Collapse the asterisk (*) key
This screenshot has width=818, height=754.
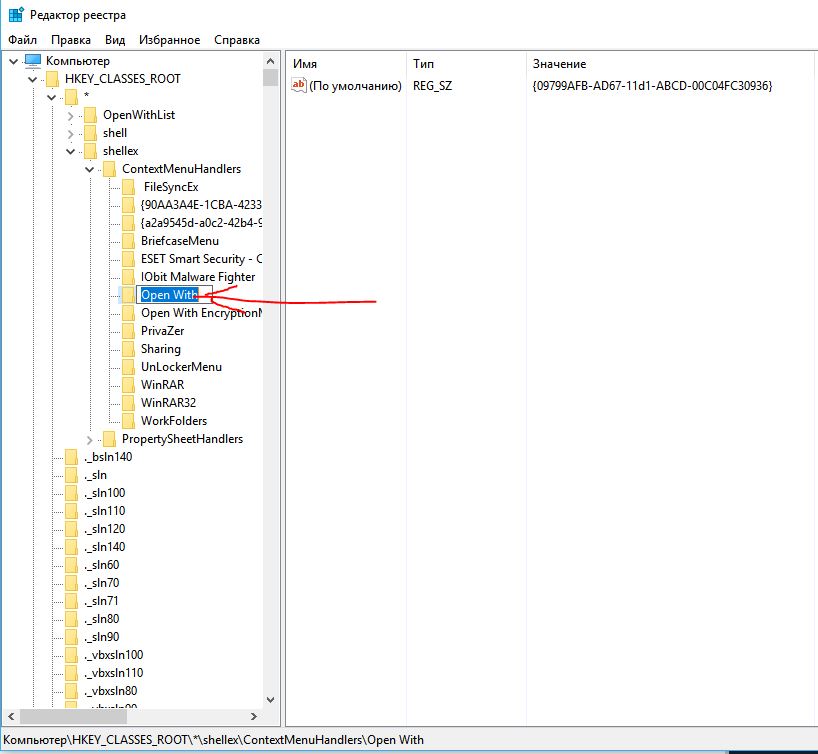51,97
